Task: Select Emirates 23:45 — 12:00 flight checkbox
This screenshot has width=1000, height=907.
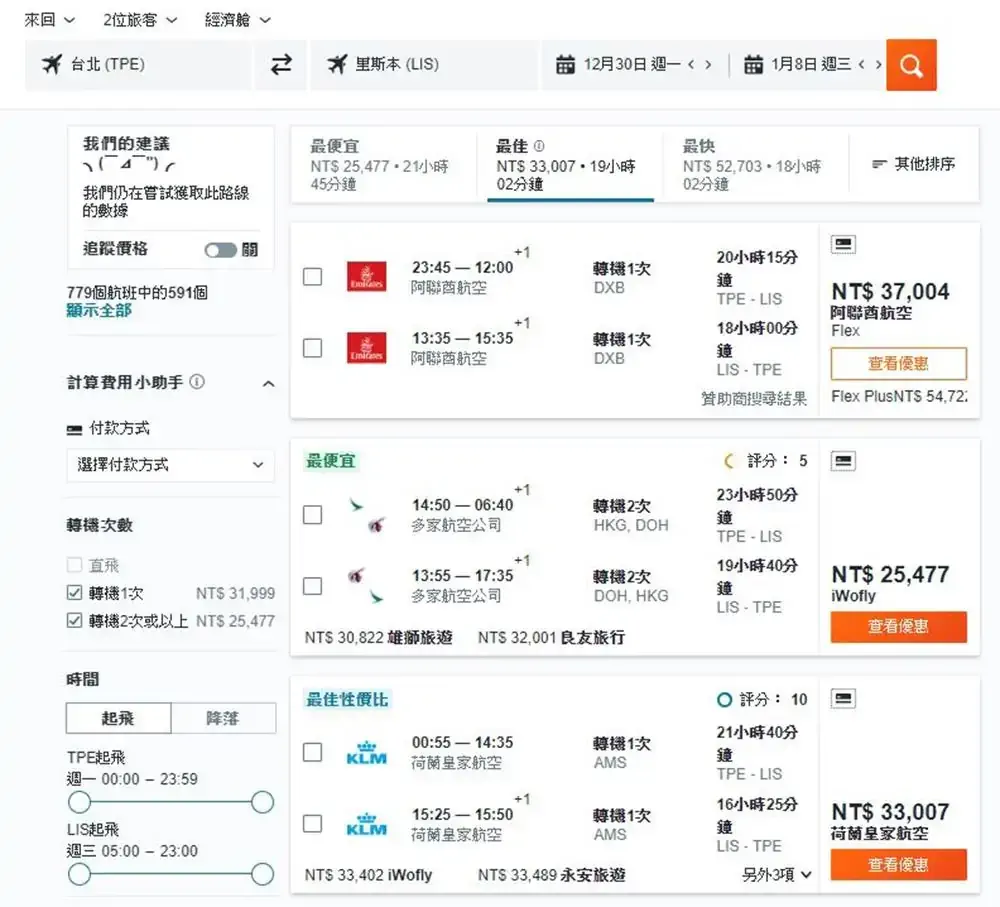Action: (x=312, y=276)
